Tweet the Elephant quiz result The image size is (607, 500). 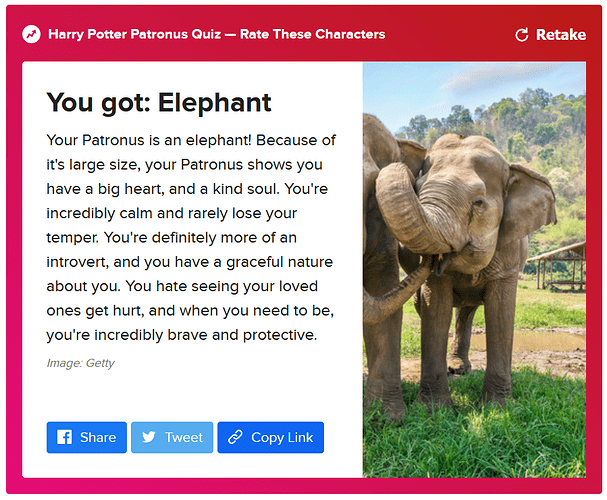tap(172, 437)
